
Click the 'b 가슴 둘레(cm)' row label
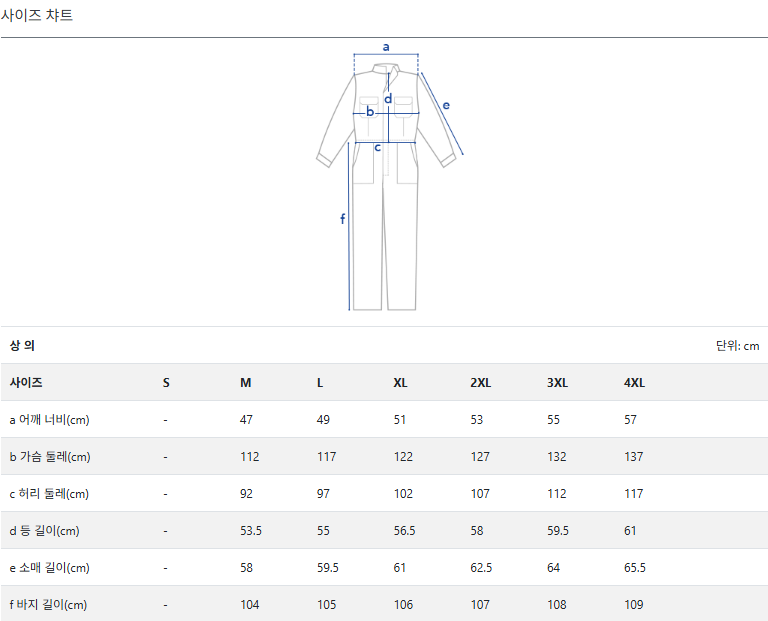50,457
